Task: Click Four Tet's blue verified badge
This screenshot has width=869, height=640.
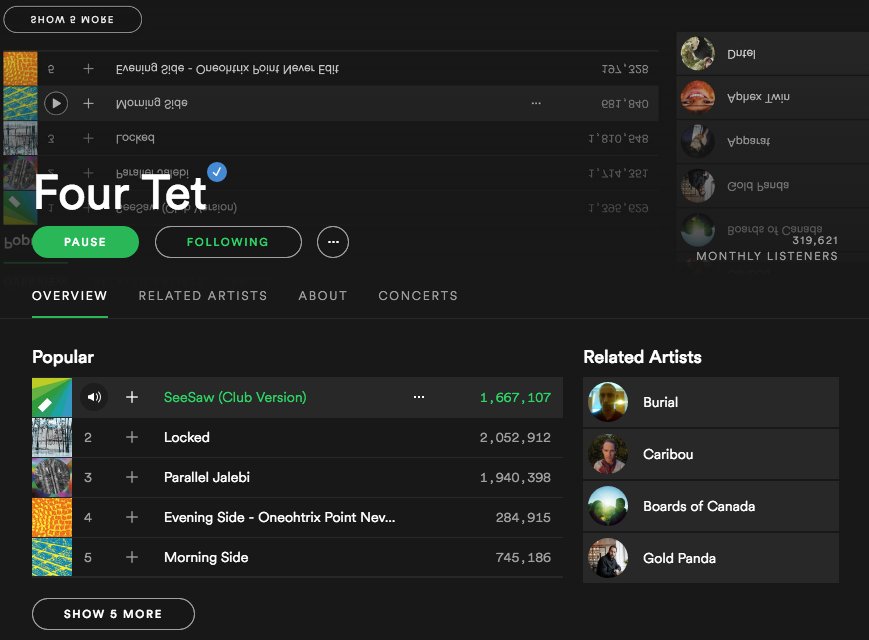Action: tap(216, 172)
